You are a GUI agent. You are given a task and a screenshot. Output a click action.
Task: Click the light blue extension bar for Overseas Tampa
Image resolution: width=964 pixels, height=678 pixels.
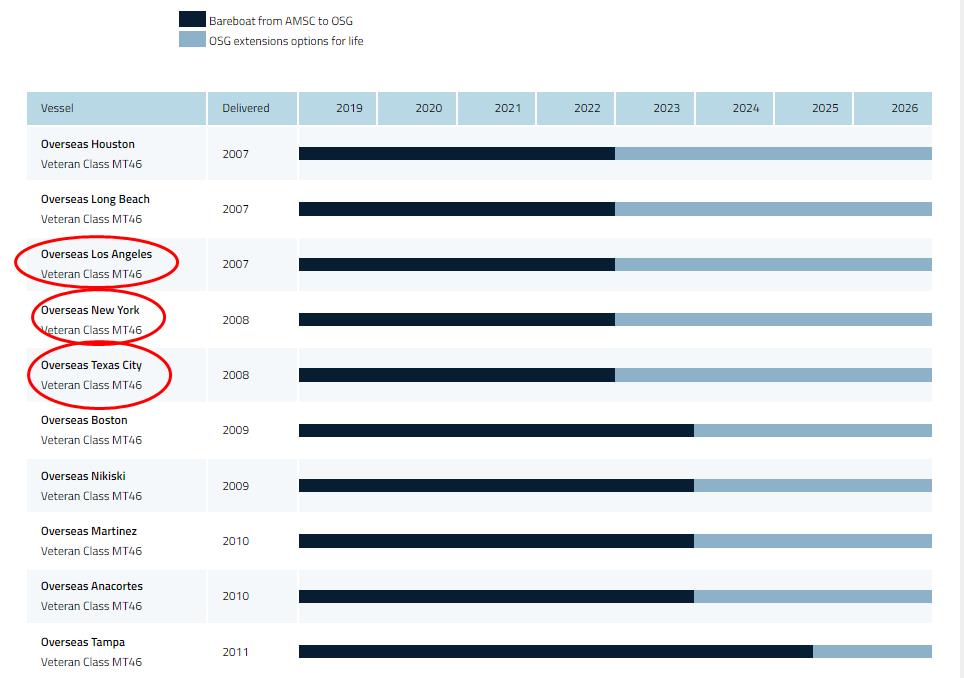coord(872,652)
